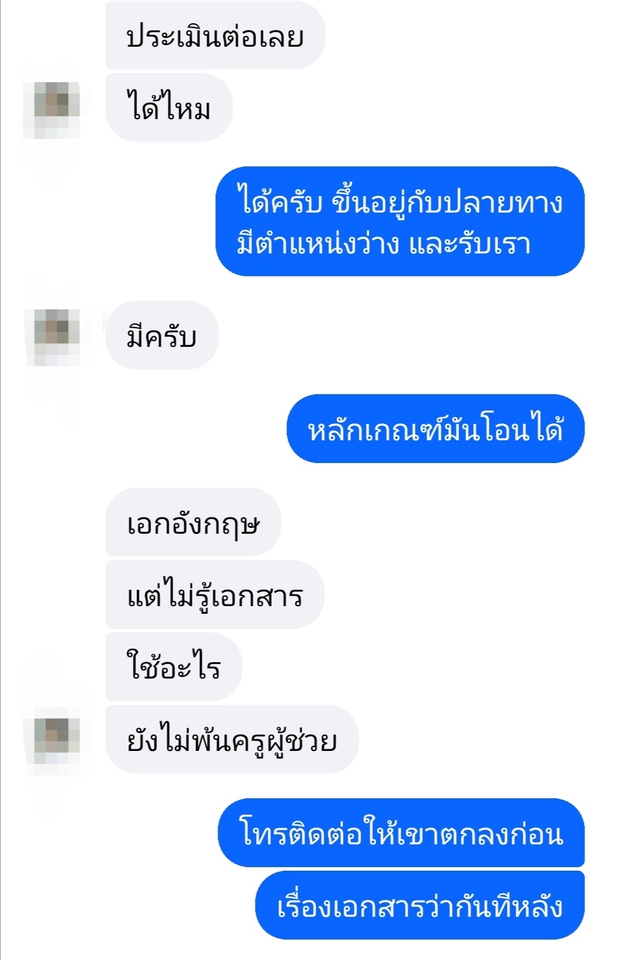Click blue message โทรติดต่อให้เขาตกลงก่อน
630x960 pixels.
[x=401, y=833]
